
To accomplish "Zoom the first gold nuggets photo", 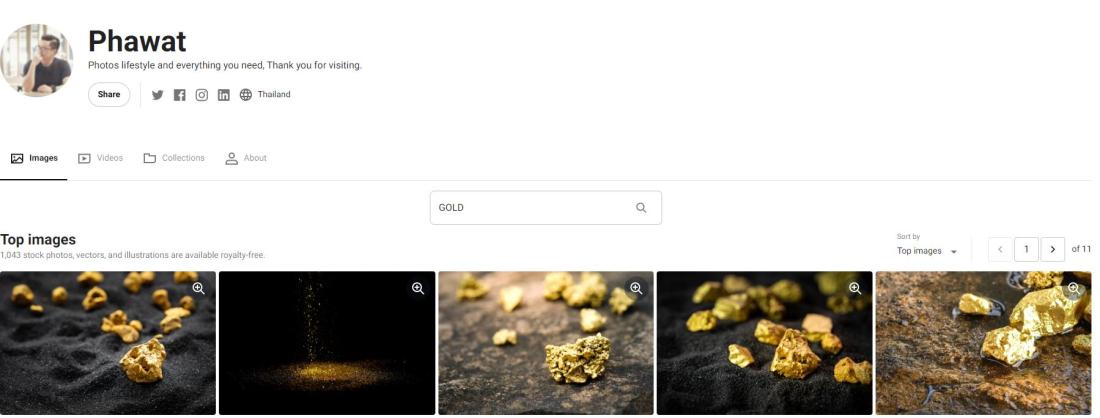I will click(199, 288).
